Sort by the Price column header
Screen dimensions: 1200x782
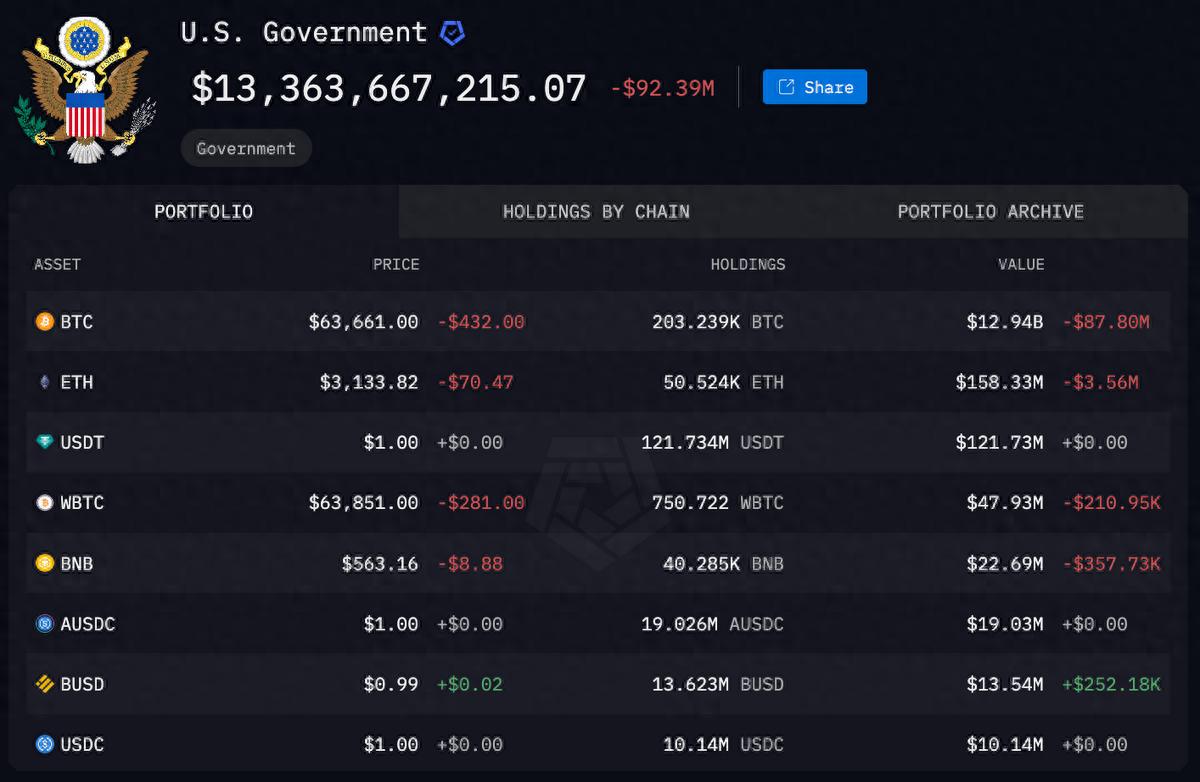[x=396, y=265]
